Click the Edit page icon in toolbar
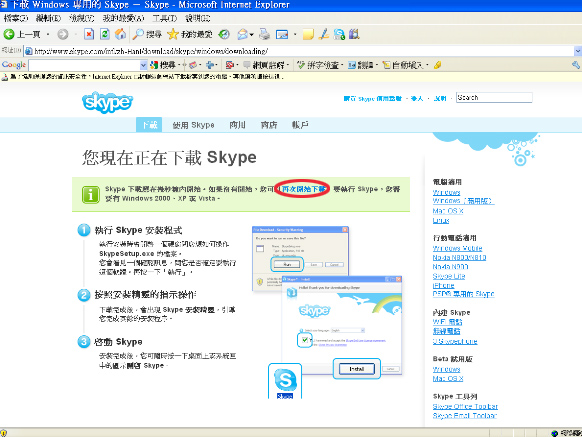This screenshot has height=437, width=582. pyautogui.click(x=282, y=35)
